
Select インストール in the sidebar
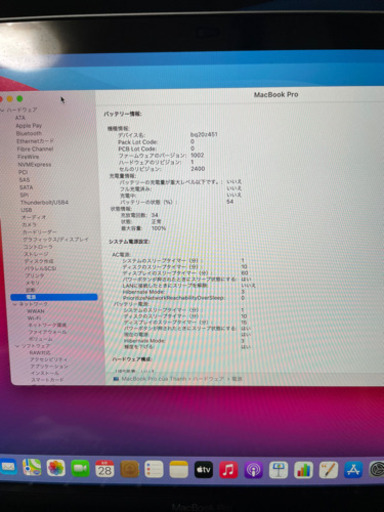(45, 373)
